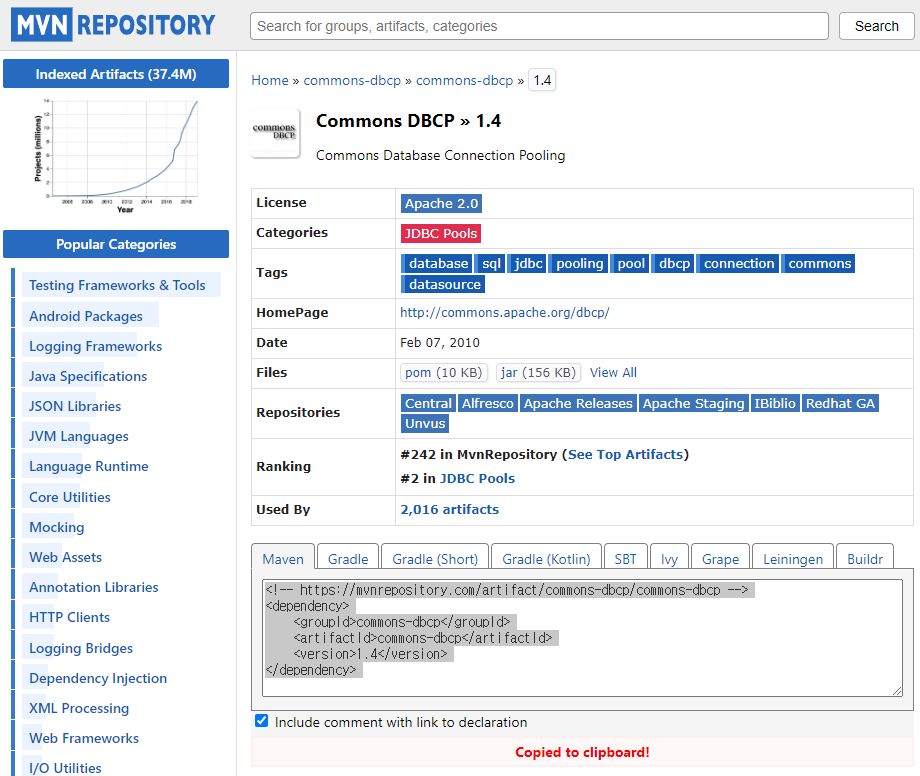Image resolution: width=920 pixels, height=776 pixels.
Task: Open the datasource tag
Action: [443, 284]
